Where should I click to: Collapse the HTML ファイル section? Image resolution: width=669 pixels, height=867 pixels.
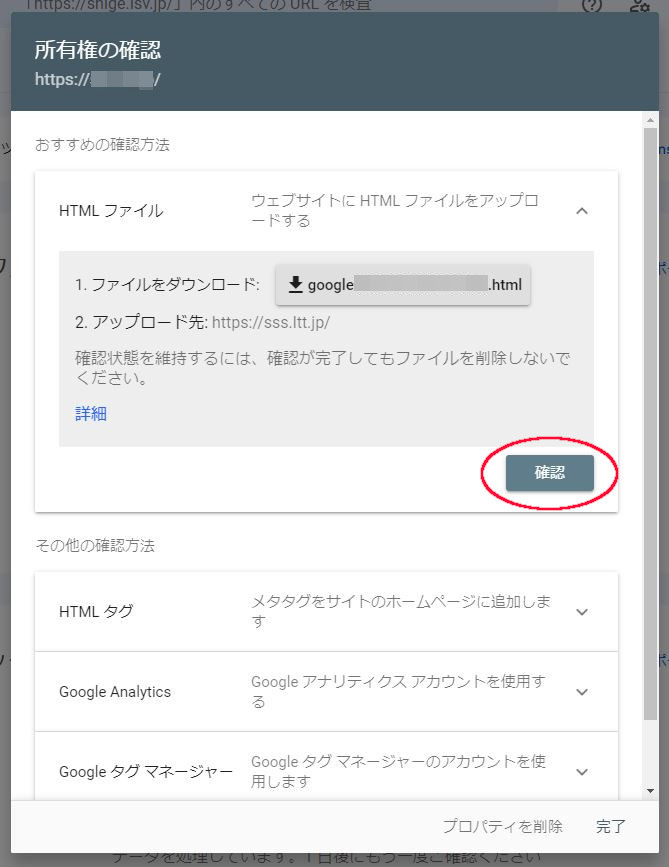pos(582,211)
